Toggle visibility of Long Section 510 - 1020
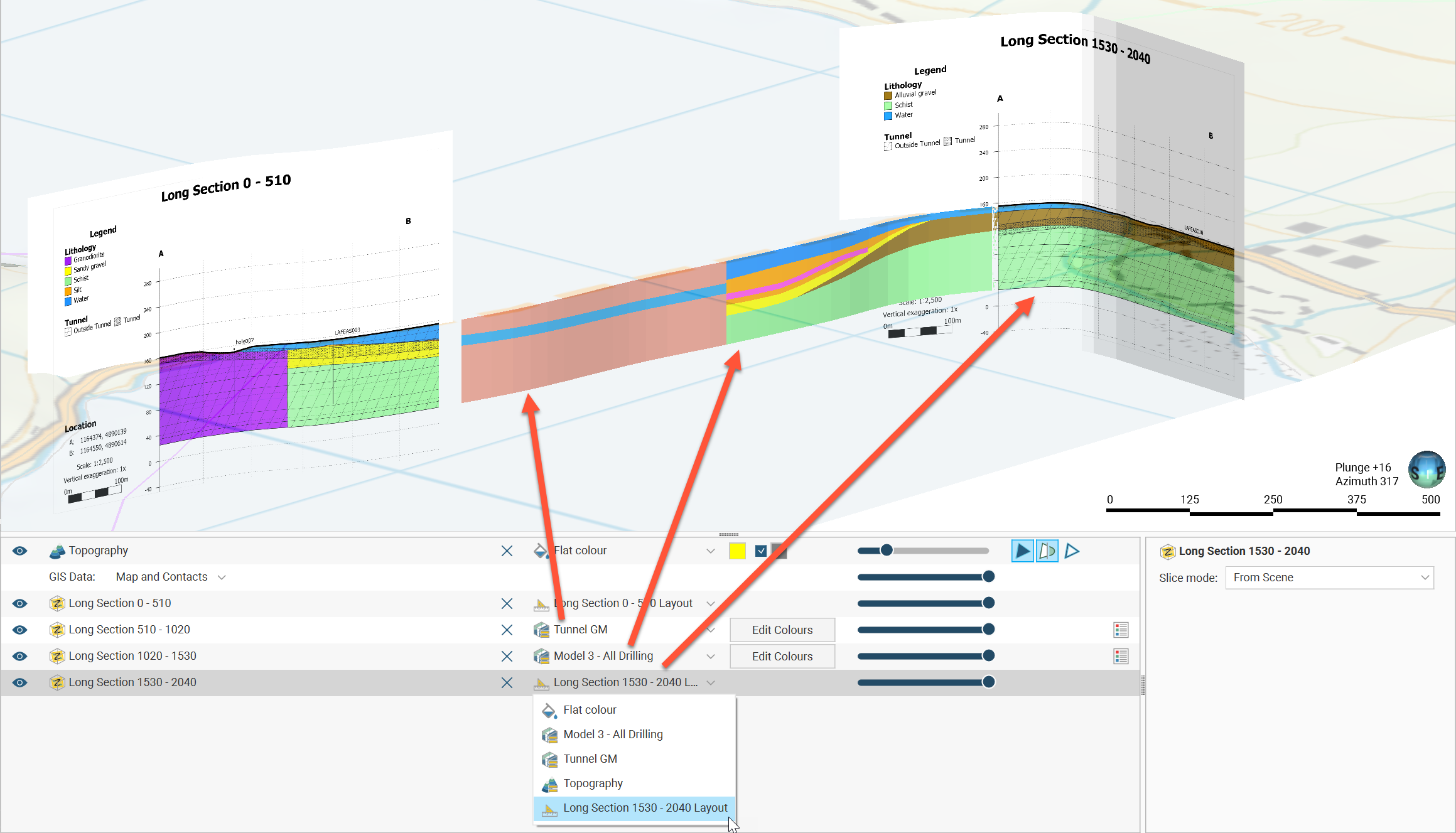Viewport: 1456px width, 833px height. coord(20,630)
